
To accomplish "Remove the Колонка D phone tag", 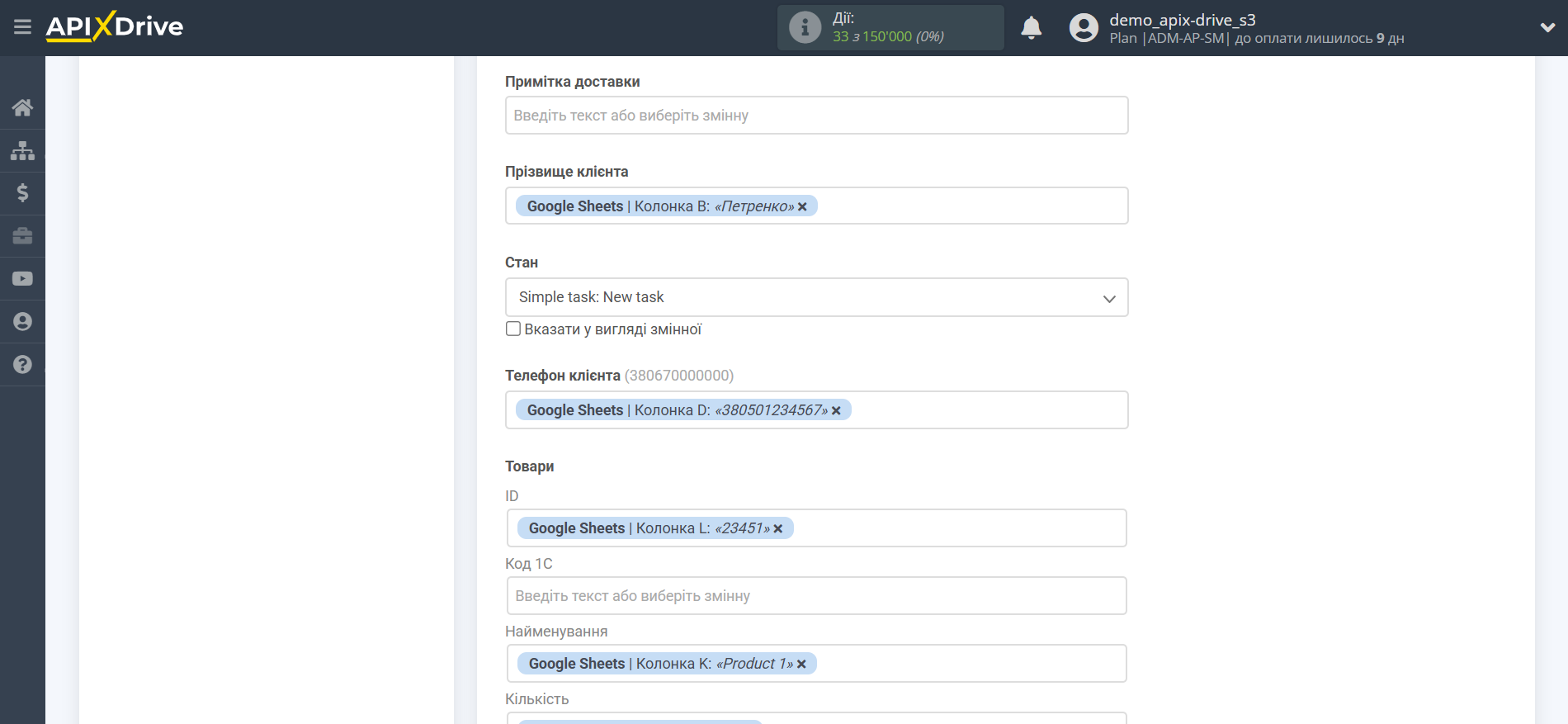I will pyautogui.click(x=836, y=410).
